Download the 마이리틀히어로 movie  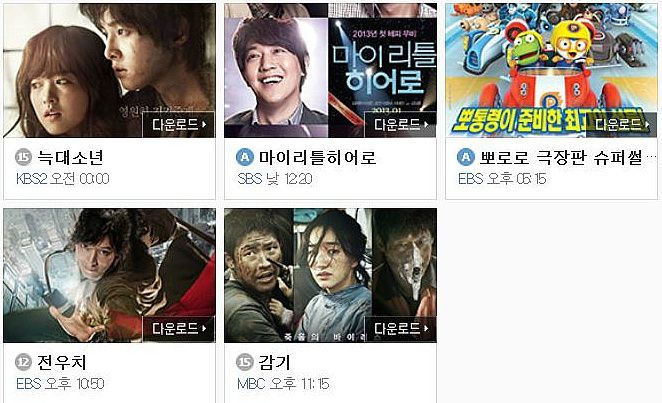(400, 124)
